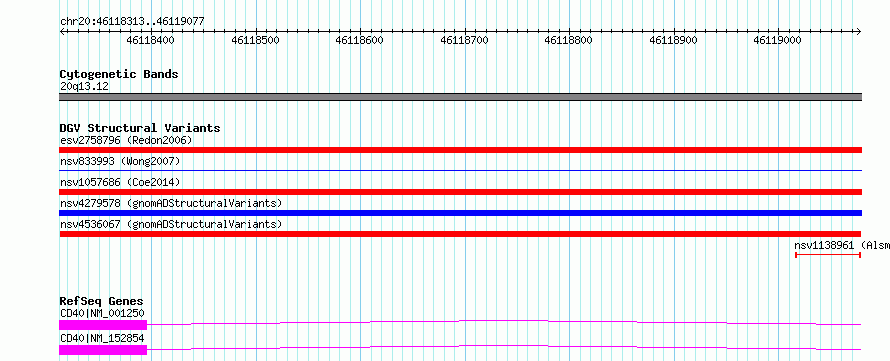This screenshot has width=890, height=361.
Task: Click the left arrow of the ruler
Action: pyautogui.click(x=62, y=32)
